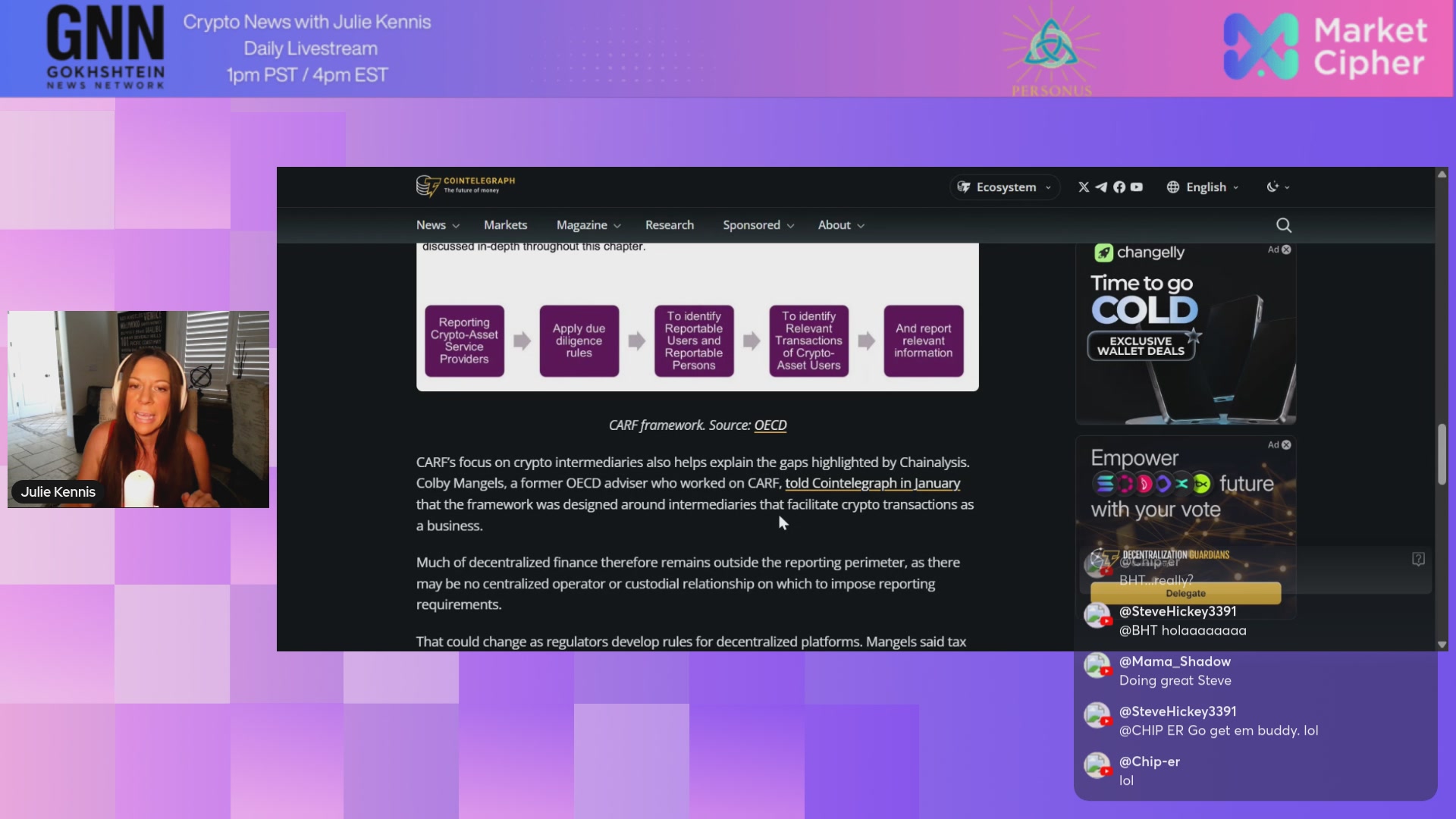Click the scrollbar down arrow
Image resolution: width=1456 pixels, height=819 pixels.
[1442, 645]
